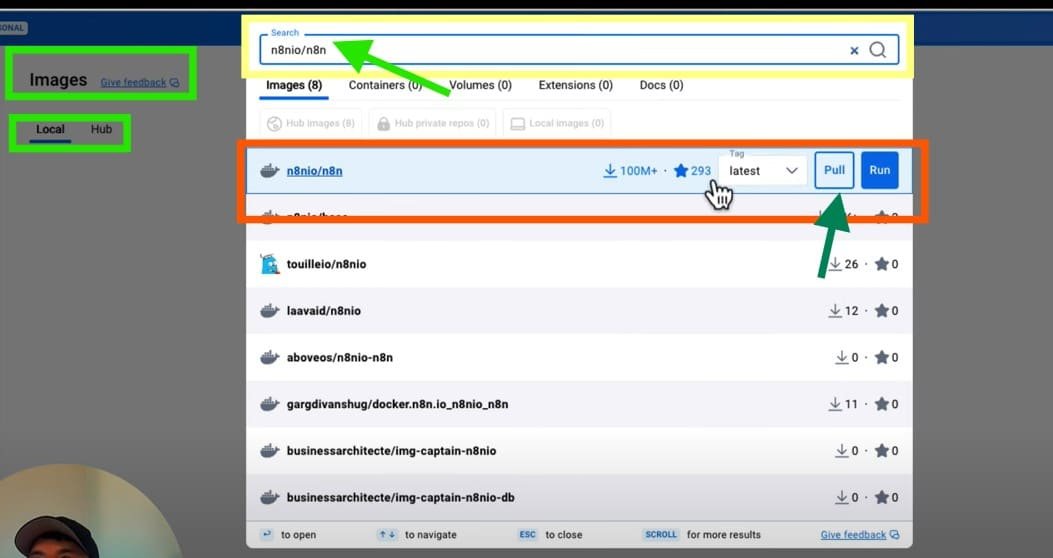
Task: Select the gargdivanshug/docker.n8n.io_n8nio_n8n result
Action: (579, 404)
